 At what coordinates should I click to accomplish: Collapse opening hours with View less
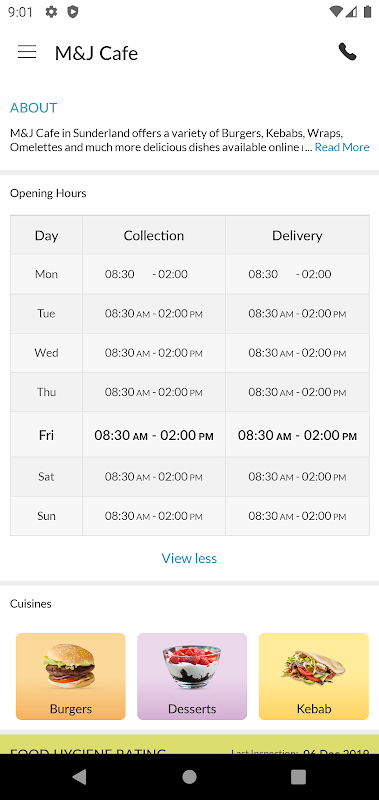(x=189, y=558)
